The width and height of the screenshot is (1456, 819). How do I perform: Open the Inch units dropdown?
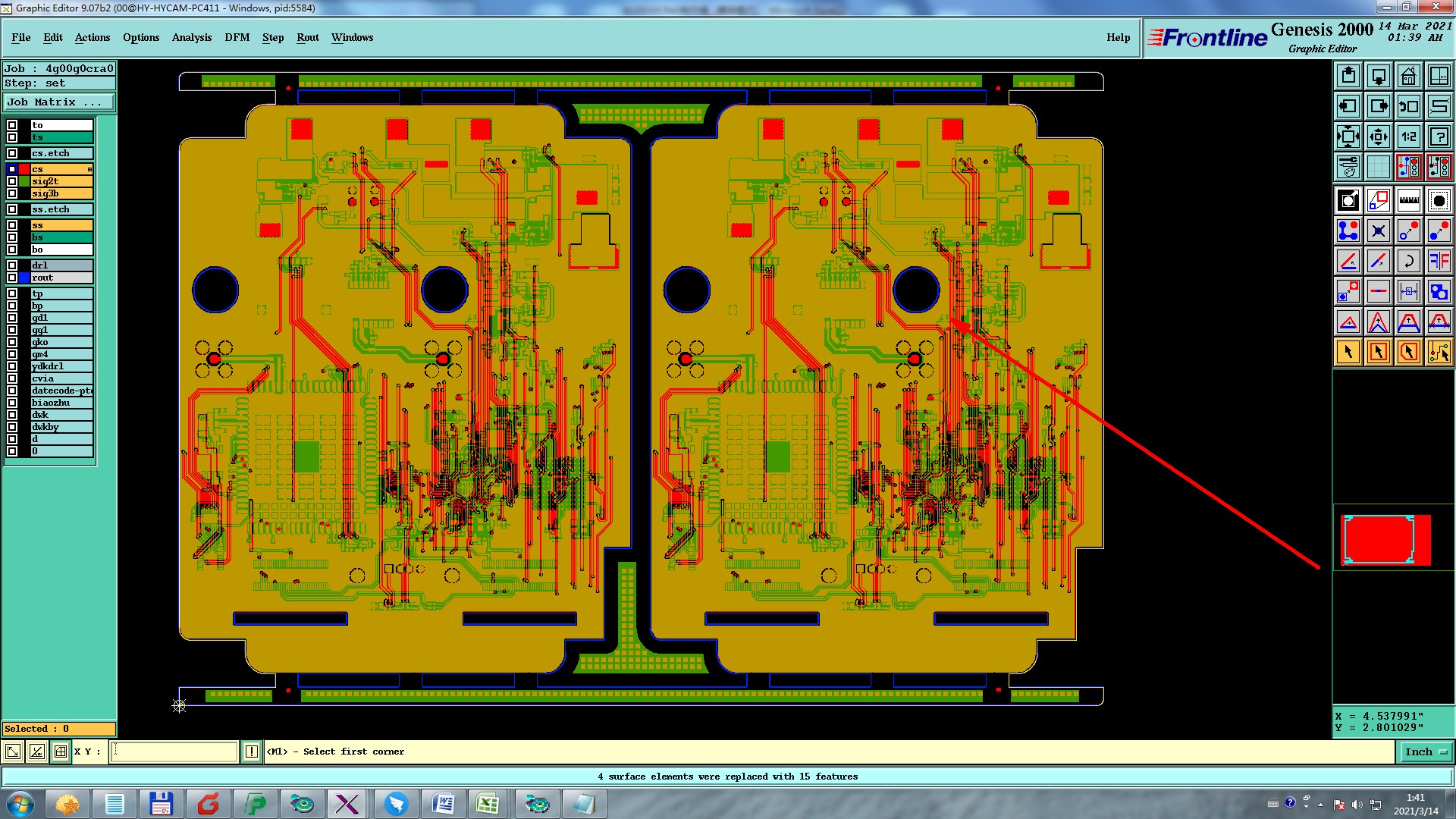pyautogui.click(x=1426, y=752)
